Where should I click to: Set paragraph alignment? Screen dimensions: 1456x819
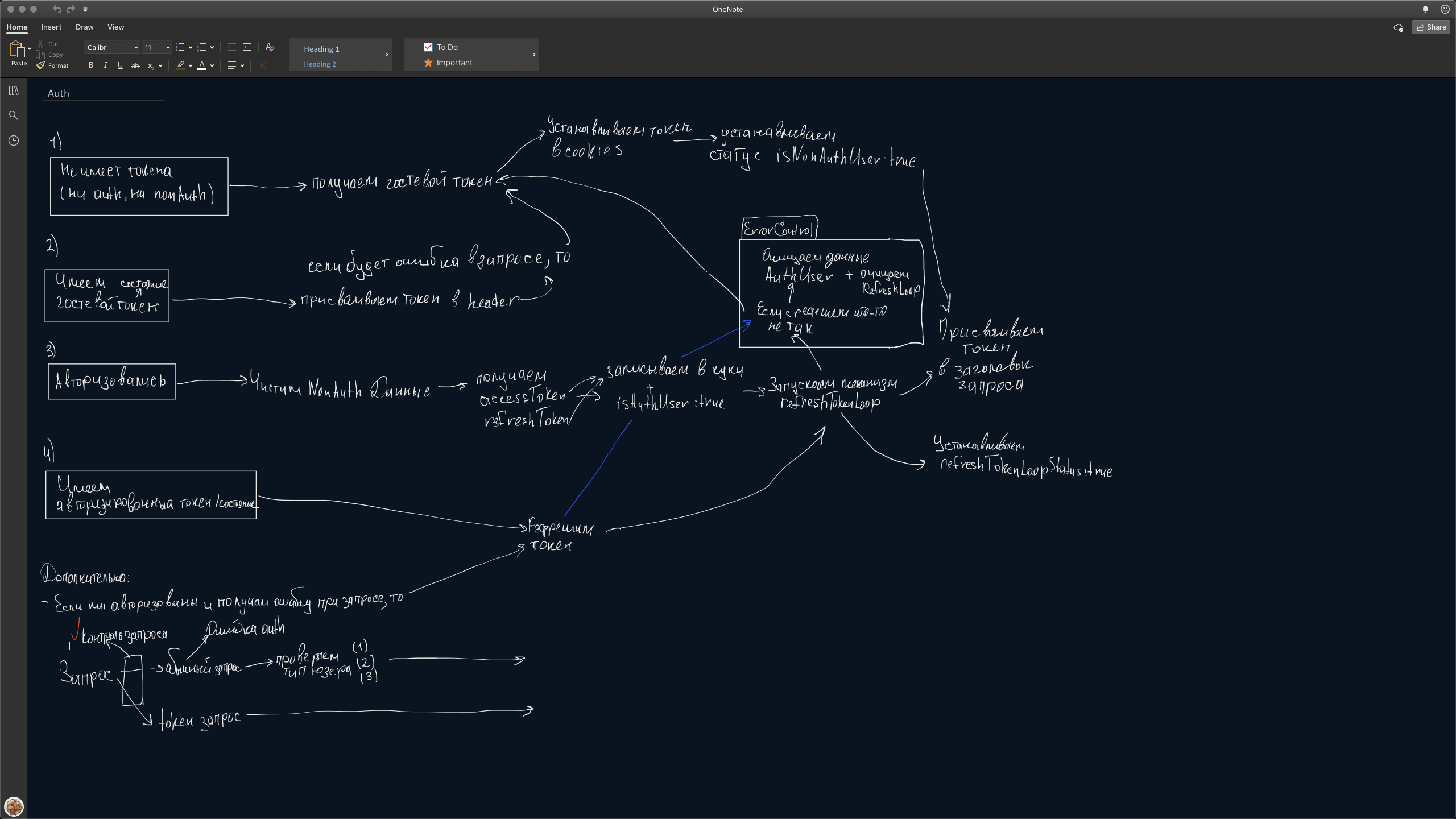coord(232,65)
